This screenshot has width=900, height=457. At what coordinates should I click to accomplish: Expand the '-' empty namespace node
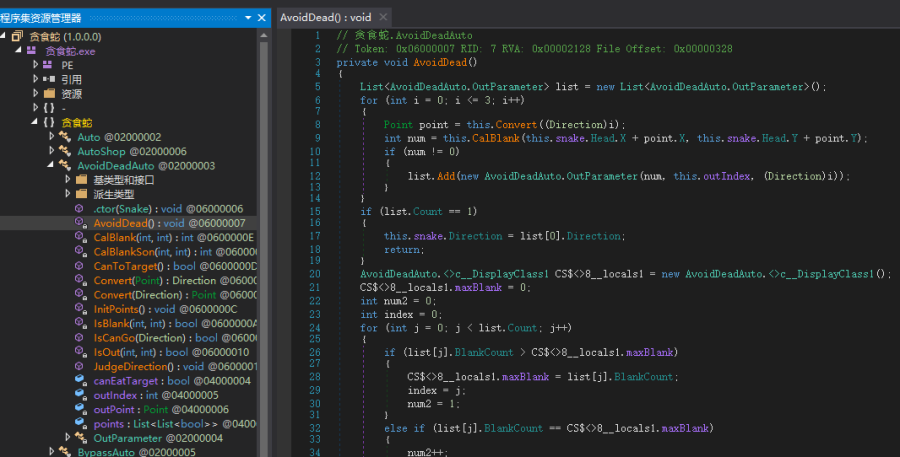[x=36, y=107]
